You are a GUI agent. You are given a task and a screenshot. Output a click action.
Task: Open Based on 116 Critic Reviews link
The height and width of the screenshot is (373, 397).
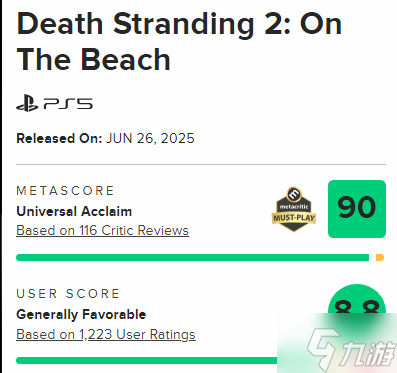(x=103, y=231)
